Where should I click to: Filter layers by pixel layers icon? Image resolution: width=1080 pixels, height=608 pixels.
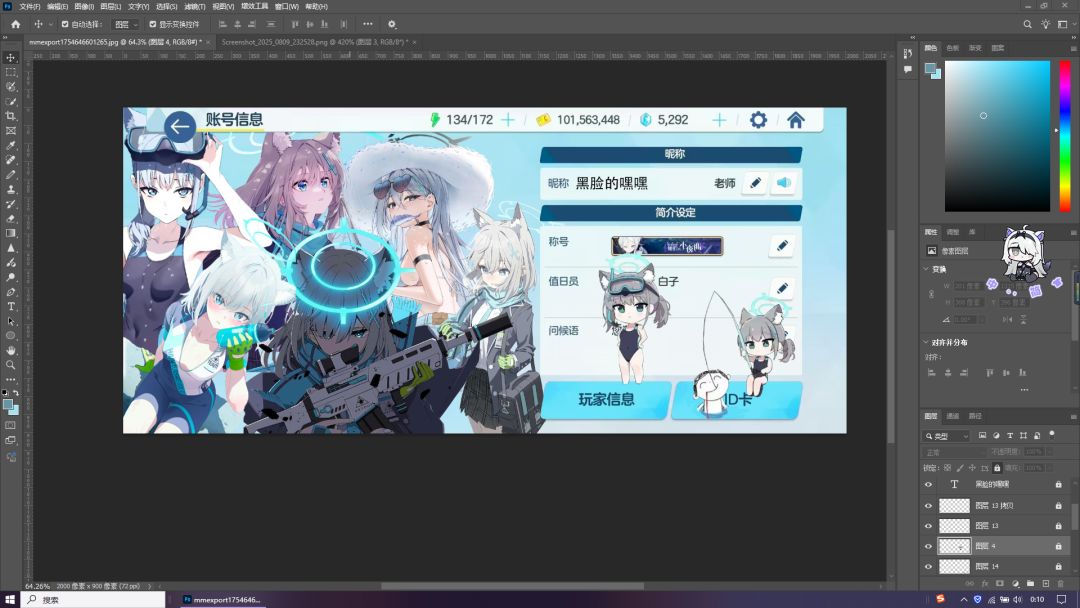click(982, 436)
